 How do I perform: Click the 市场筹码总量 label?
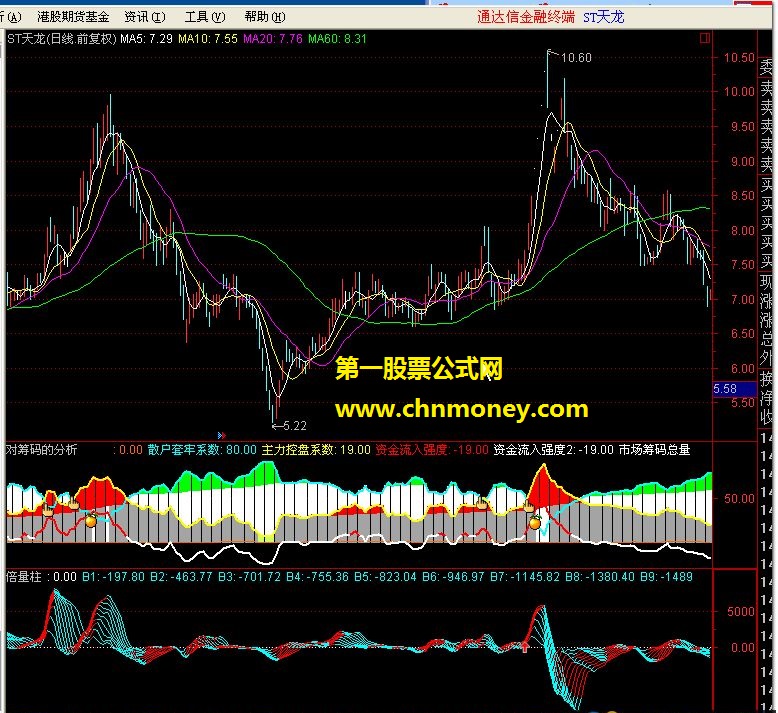point(654,450)
